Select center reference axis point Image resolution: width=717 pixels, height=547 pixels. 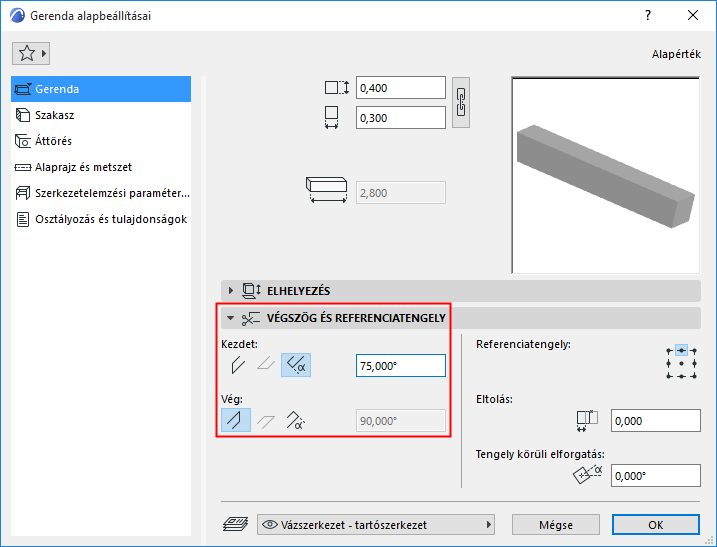pos(681,364)
